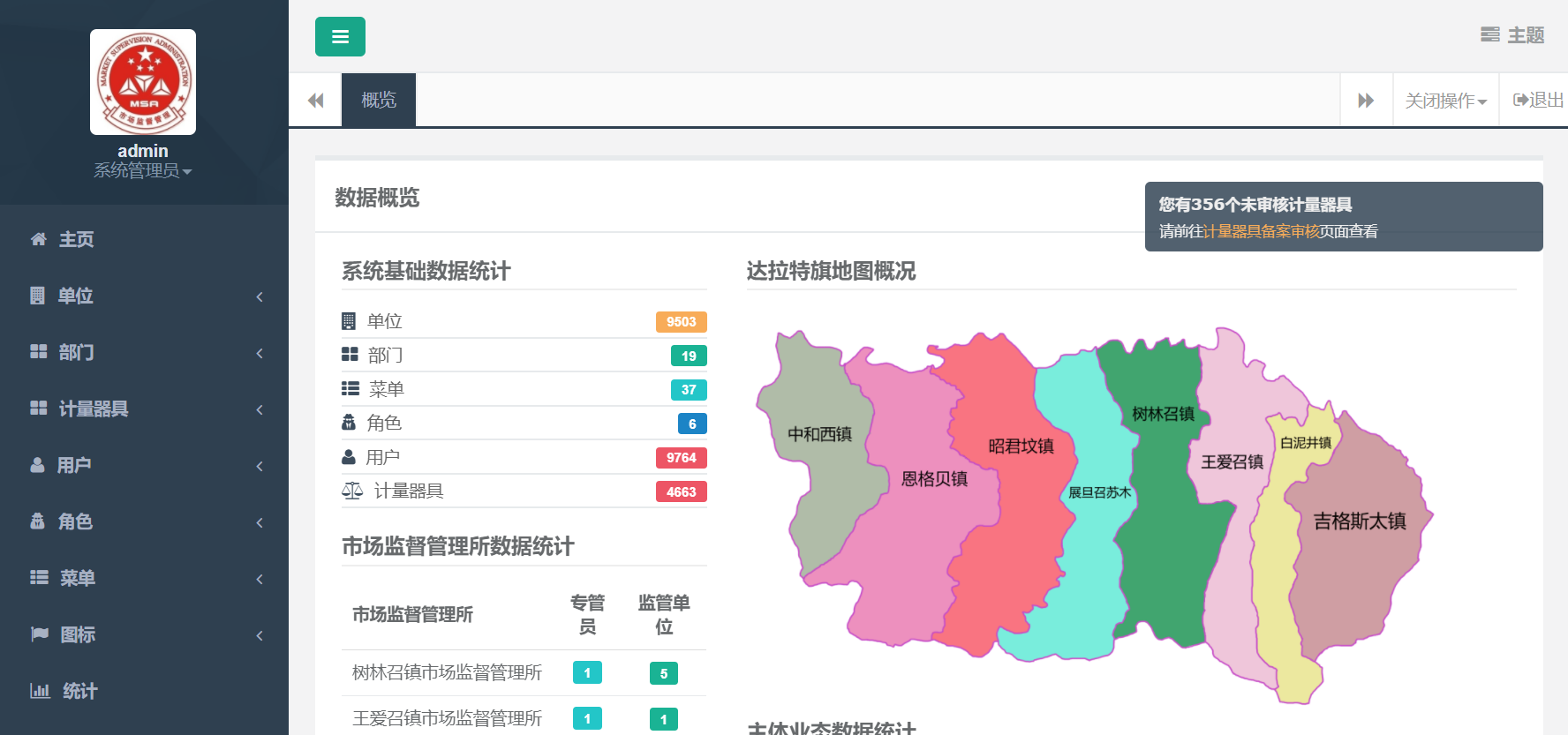Click the fast-forward double-arrow tab scroll icon

pyautogui.click(x=1366, y=101)
